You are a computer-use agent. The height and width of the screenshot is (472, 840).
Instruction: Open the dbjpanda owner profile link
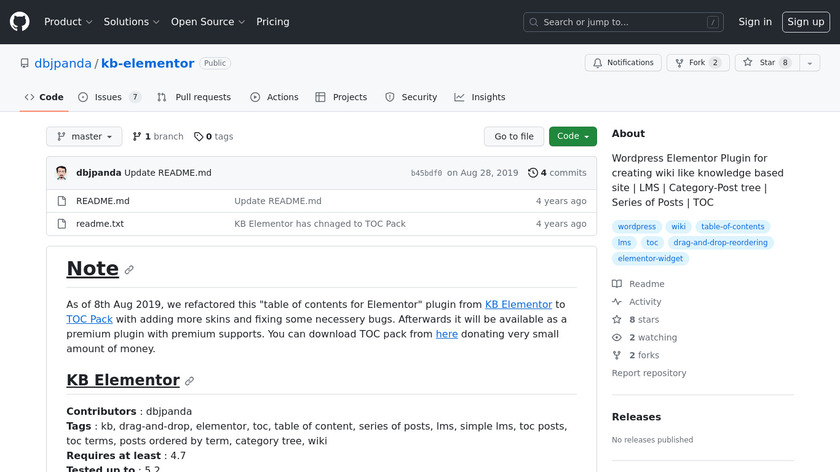tap(63, 63)
